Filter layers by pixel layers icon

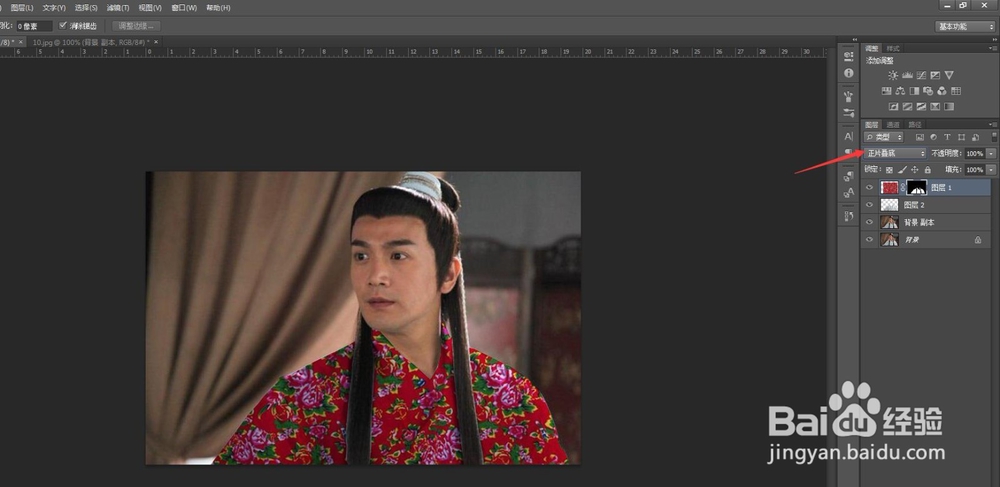[x=920, y=137]
